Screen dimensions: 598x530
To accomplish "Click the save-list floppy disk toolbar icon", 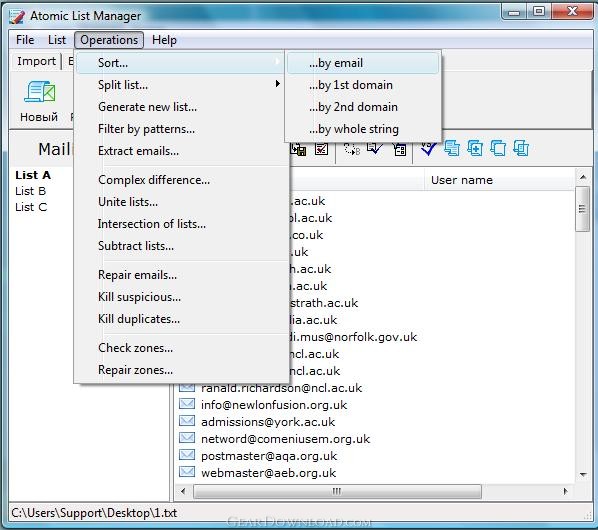I will (298, 149).
